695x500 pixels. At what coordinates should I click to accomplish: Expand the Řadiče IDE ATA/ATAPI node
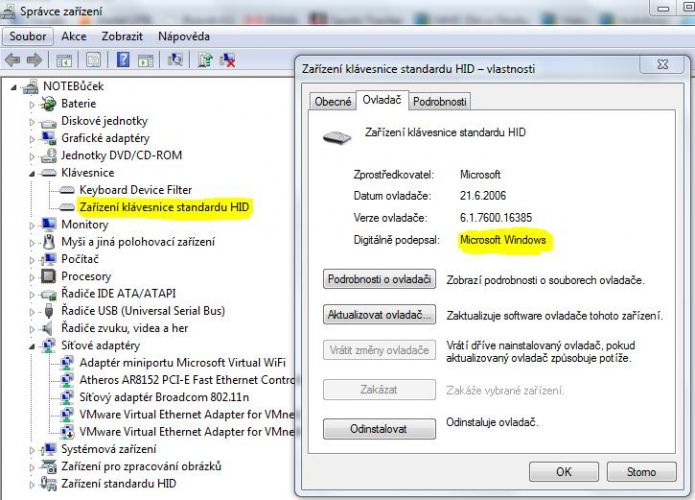[31, 294]
